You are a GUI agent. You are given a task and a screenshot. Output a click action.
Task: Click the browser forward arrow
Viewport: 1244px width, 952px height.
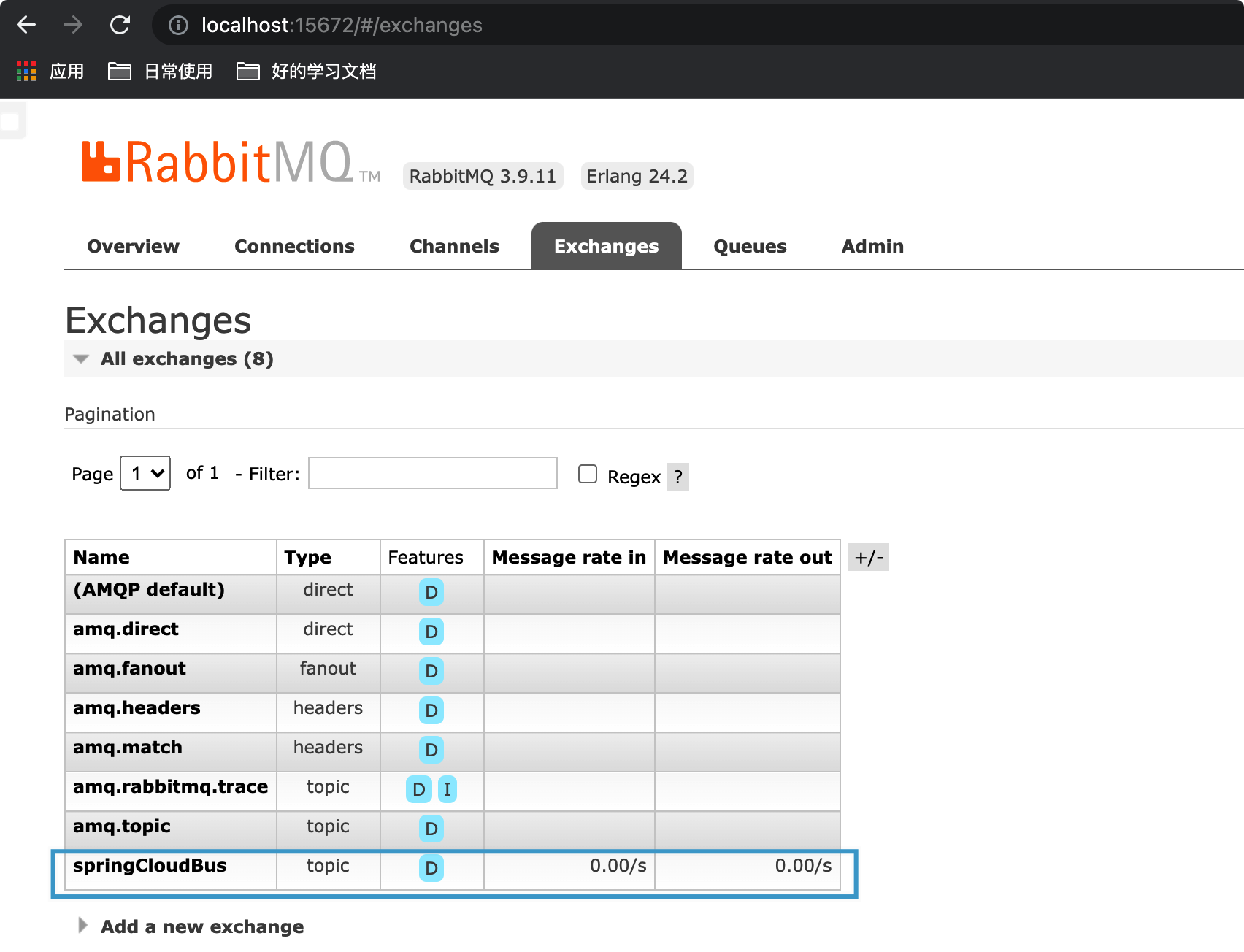[73, 25]
